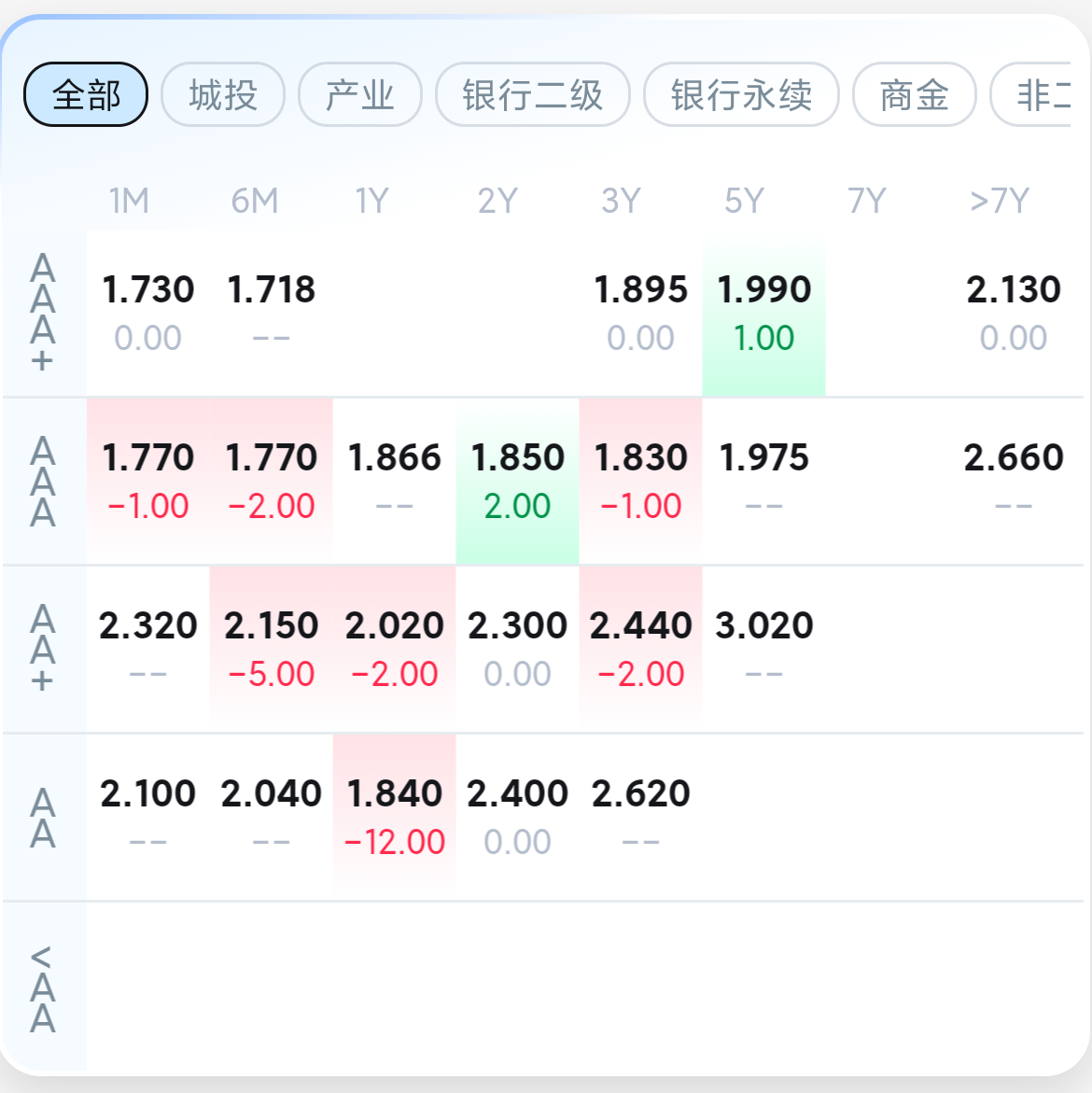Open the AAA 2Y cell 1.850
The image size is (1092, 1093).
(517, 481)
